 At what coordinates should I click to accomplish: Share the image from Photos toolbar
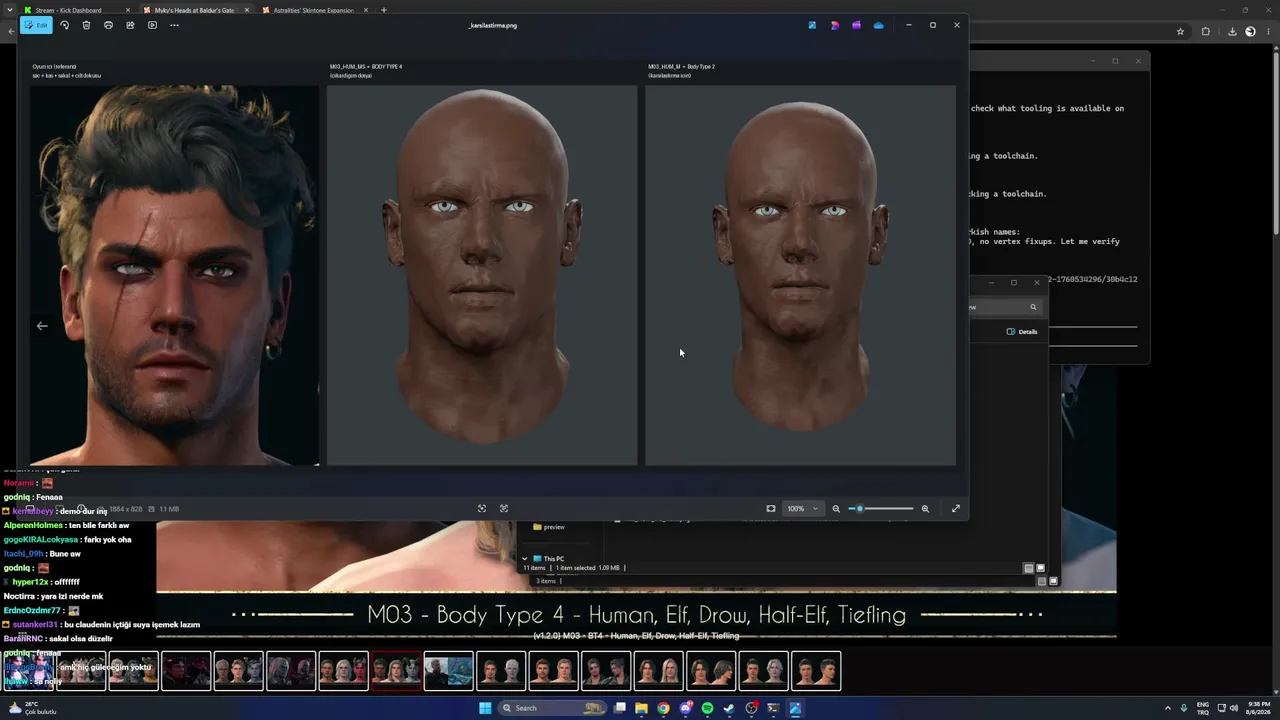pos(130,25)
